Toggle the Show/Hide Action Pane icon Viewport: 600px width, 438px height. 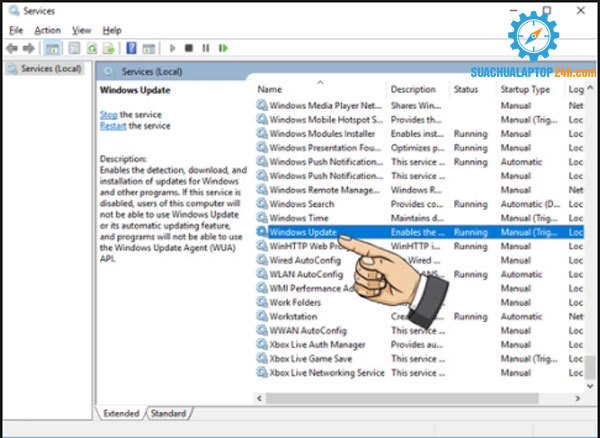tap(148, 48)
